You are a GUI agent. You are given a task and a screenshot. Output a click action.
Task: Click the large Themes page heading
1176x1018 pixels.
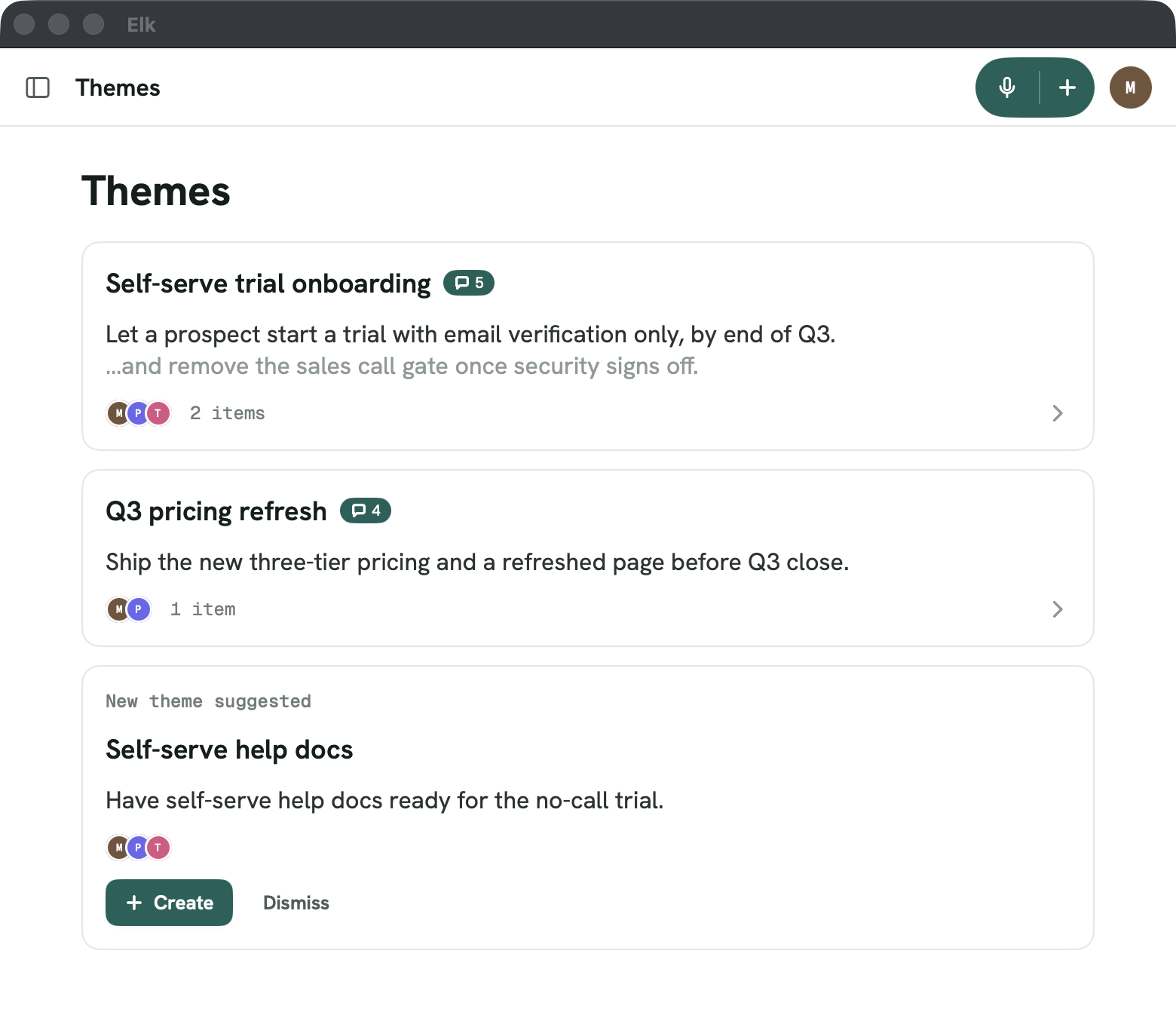[156, 191]
